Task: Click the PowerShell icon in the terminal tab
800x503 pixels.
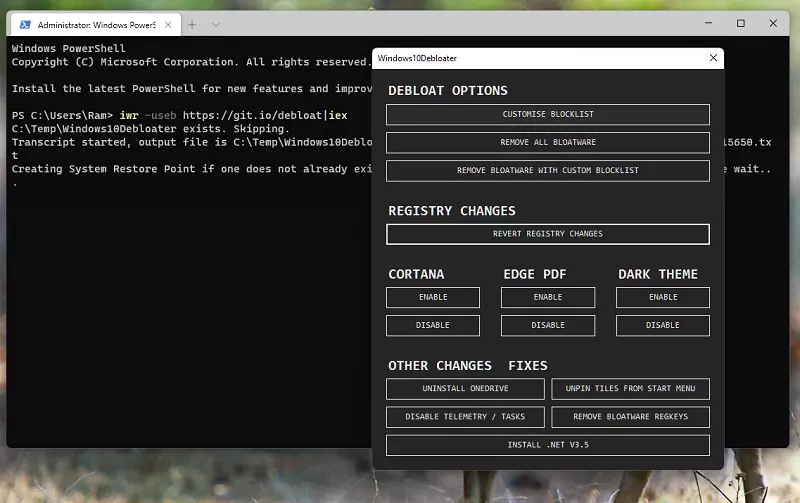Action: point(24,24)
